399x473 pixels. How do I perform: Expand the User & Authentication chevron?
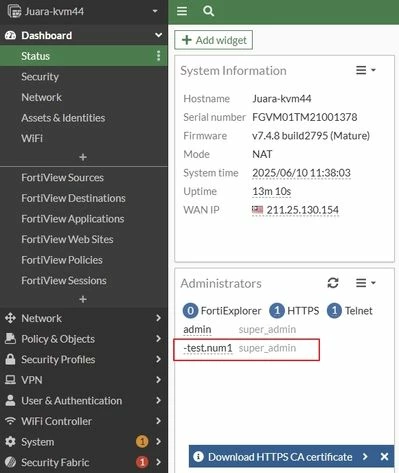159,400
